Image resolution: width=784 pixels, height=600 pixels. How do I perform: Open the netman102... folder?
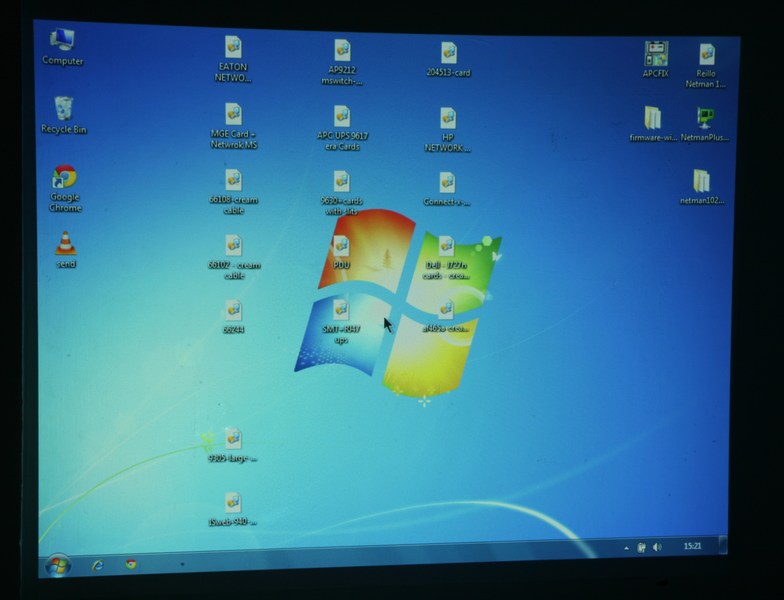702,187
